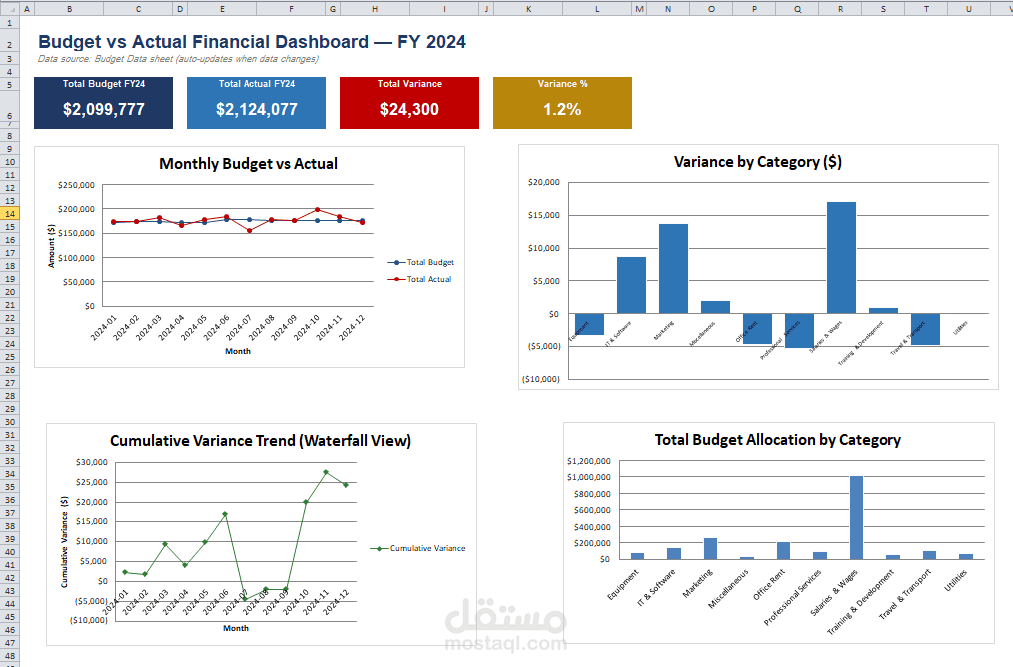This screenshot has width=1013, height=667.
Task: Click the tallest bar in Total Budget Allocation chart
Action: click(x=856, y=517)
